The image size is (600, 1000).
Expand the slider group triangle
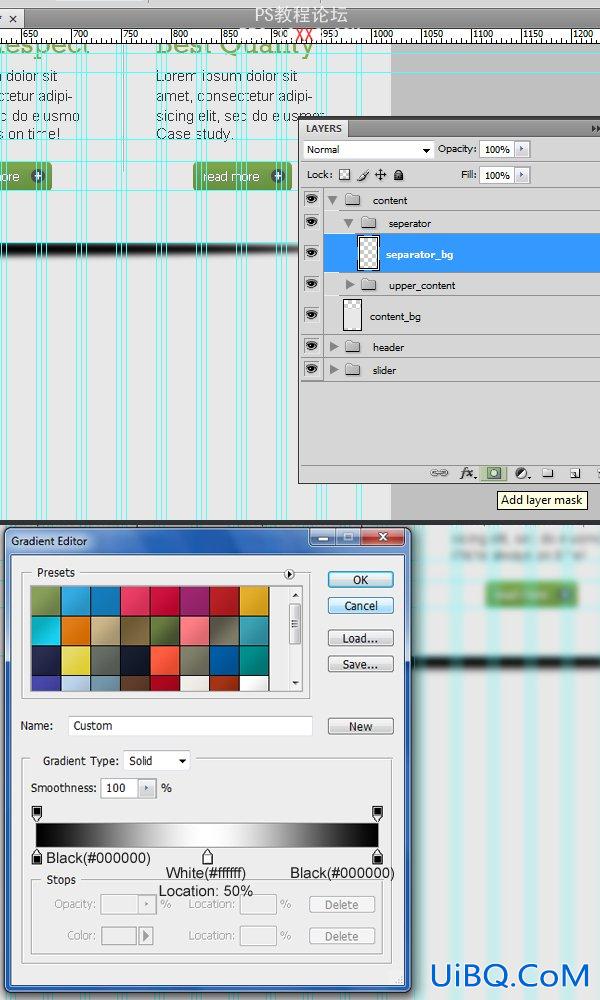[334, 369]
